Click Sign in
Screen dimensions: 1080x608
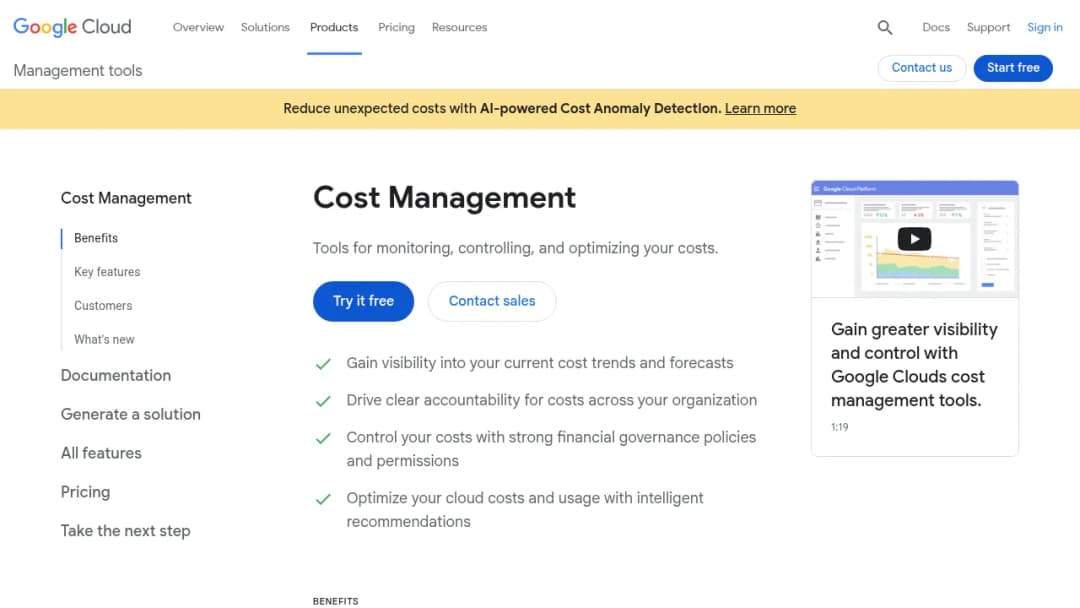[x=1045, y=28]
